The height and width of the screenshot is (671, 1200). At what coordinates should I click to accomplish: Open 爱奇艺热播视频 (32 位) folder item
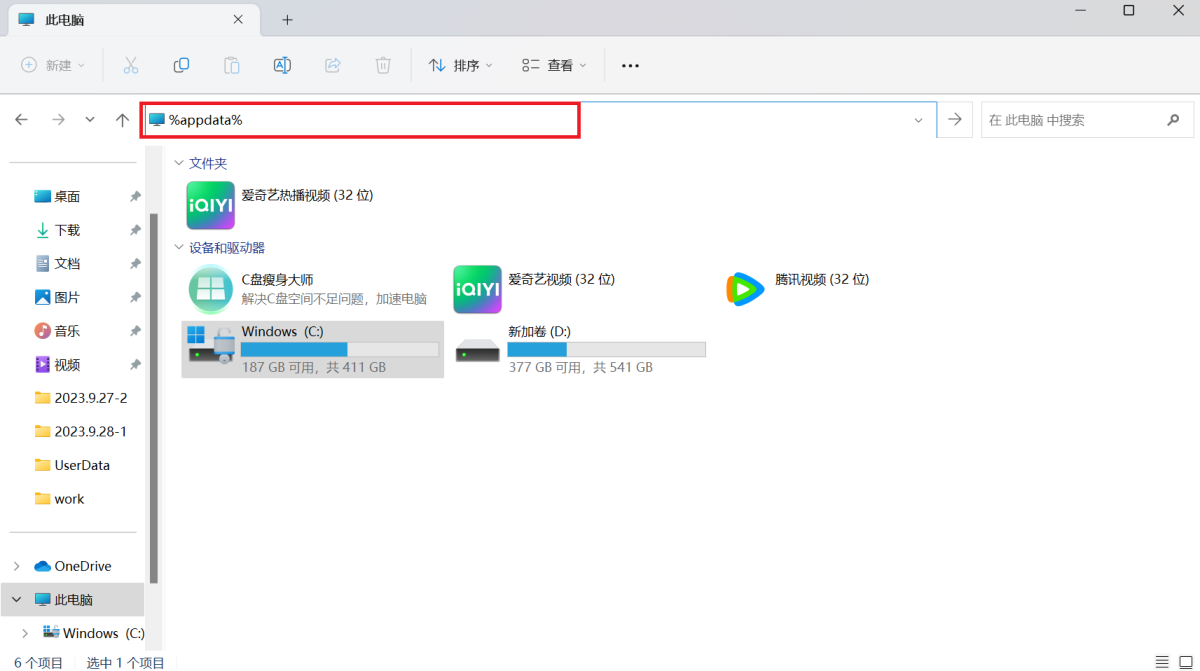coord(210,205)
